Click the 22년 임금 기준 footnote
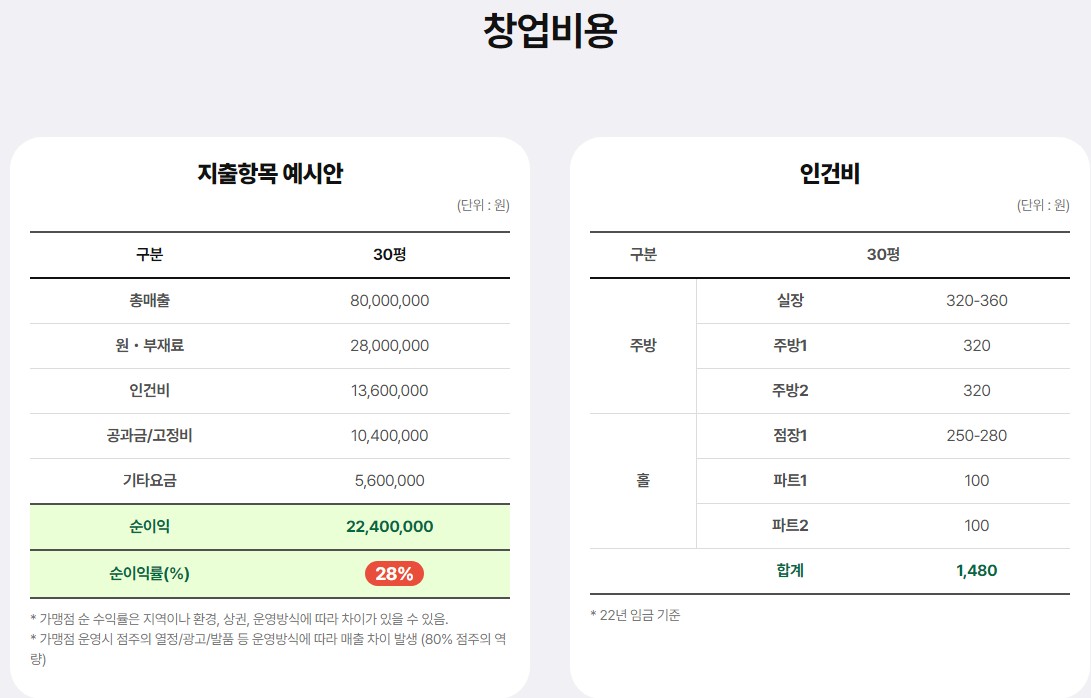This screenshot has width=1091, height=698. point(635,615)
